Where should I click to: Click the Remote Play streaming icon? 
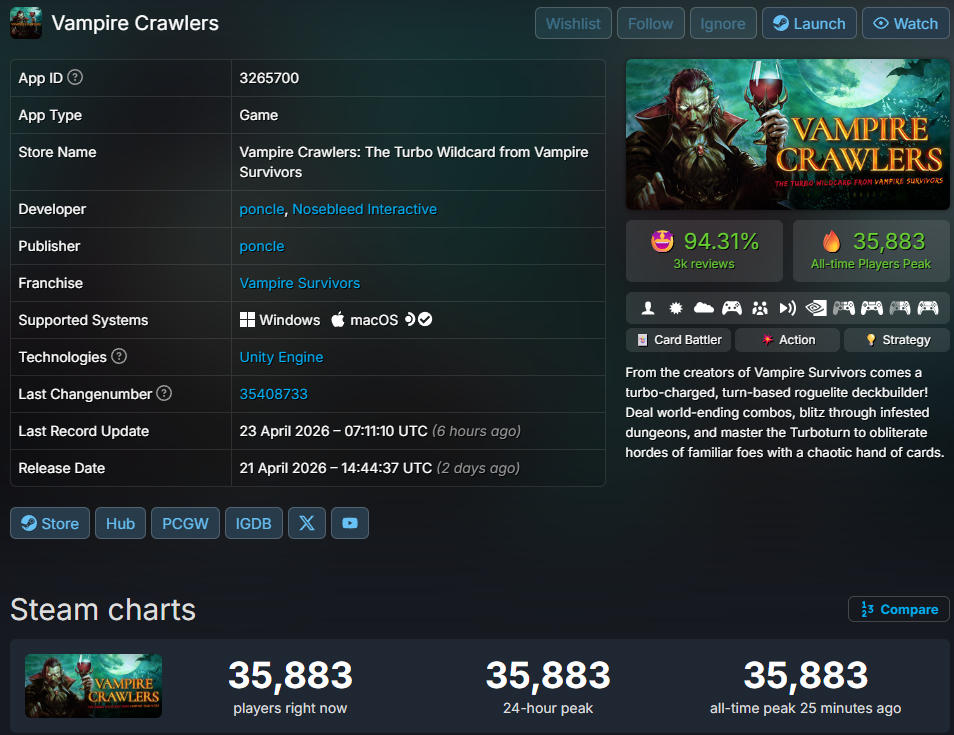pos(788,308)
